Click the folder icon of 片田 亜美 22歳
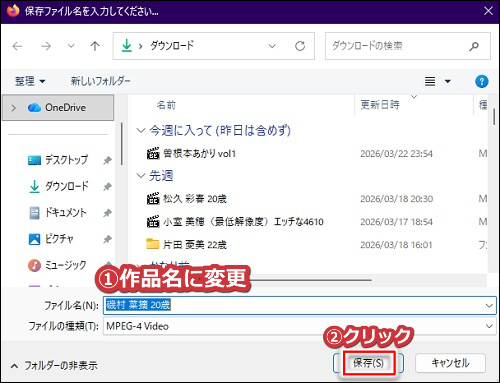Viewport: 500px width, 383px height. [153, 244]
